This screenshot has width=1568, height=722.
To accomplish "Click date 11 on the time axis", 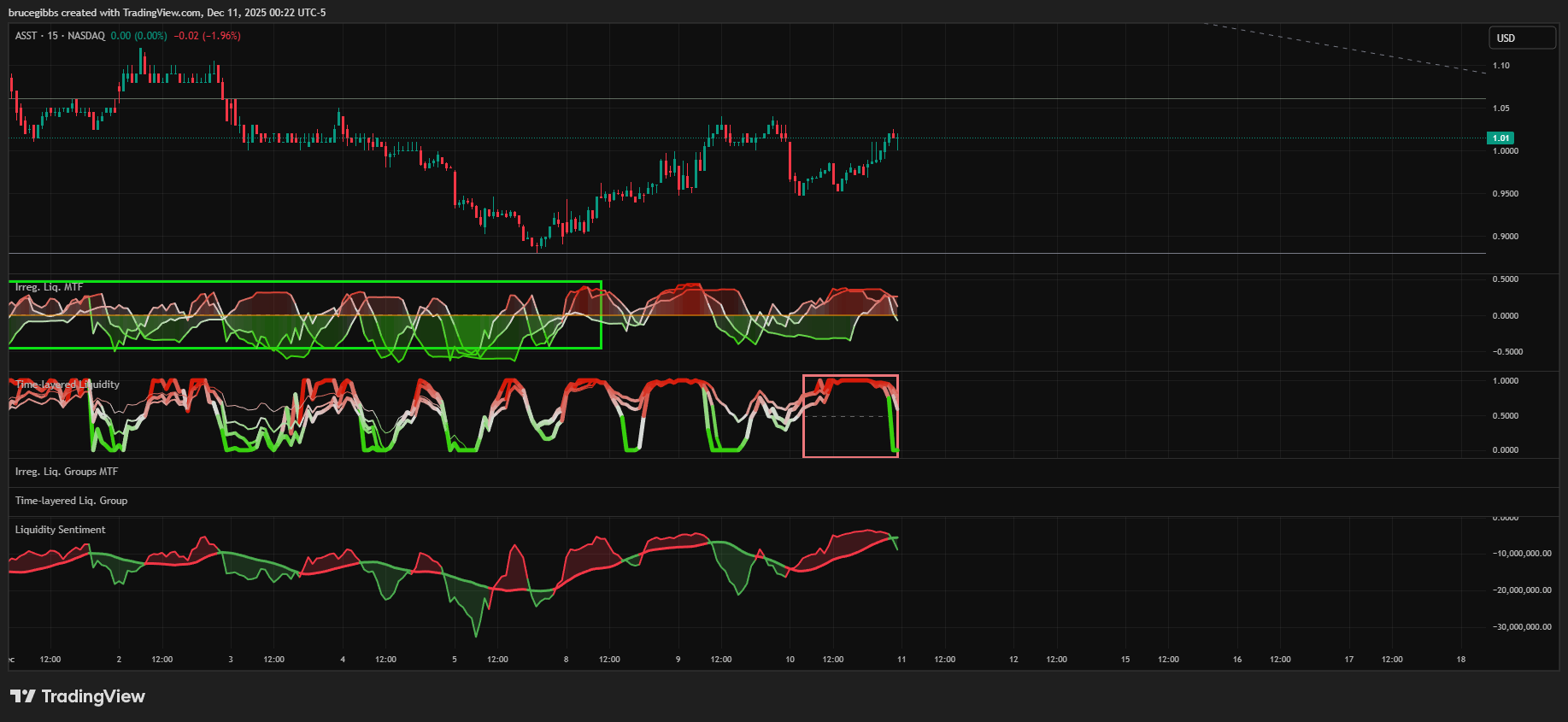I will [901, 660].
